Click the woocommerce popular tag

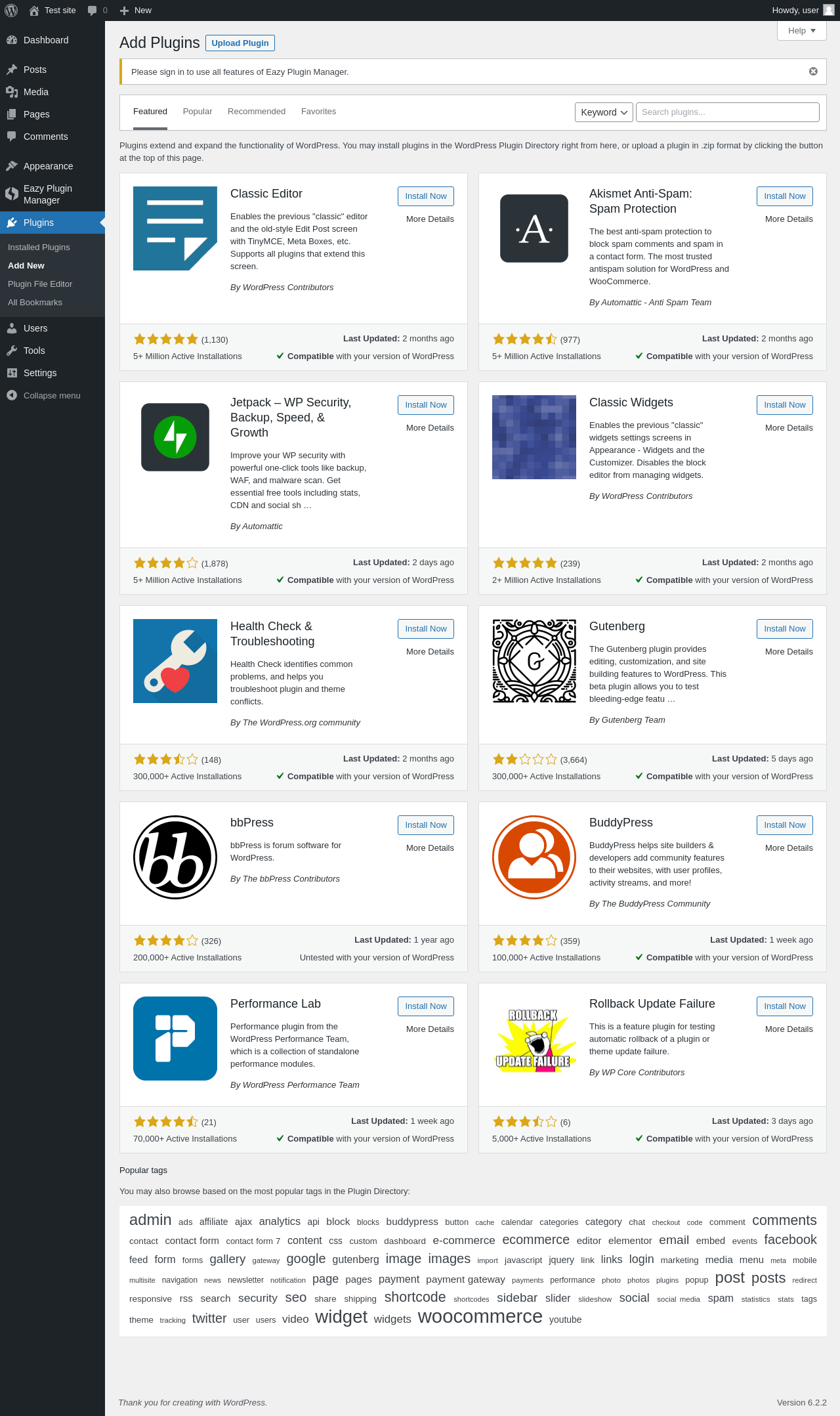[480, 1317]
